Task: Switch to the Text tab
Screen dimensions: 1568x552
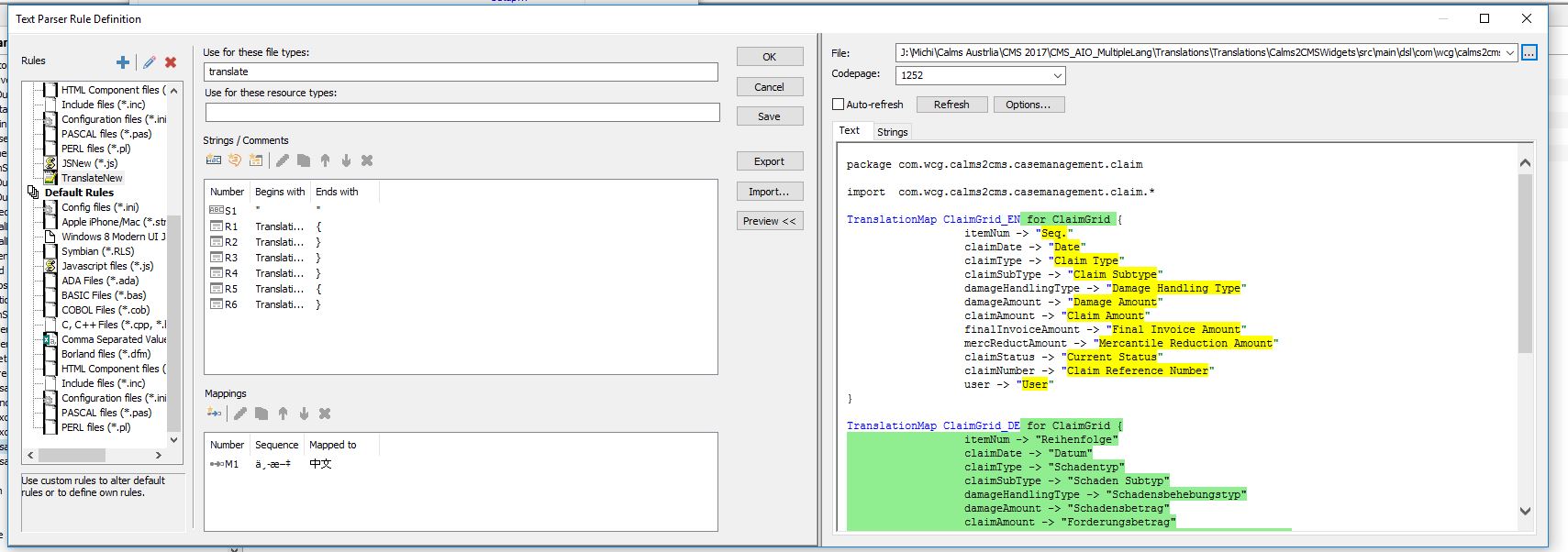Action: pyautogui.click(x=849, y=131)
